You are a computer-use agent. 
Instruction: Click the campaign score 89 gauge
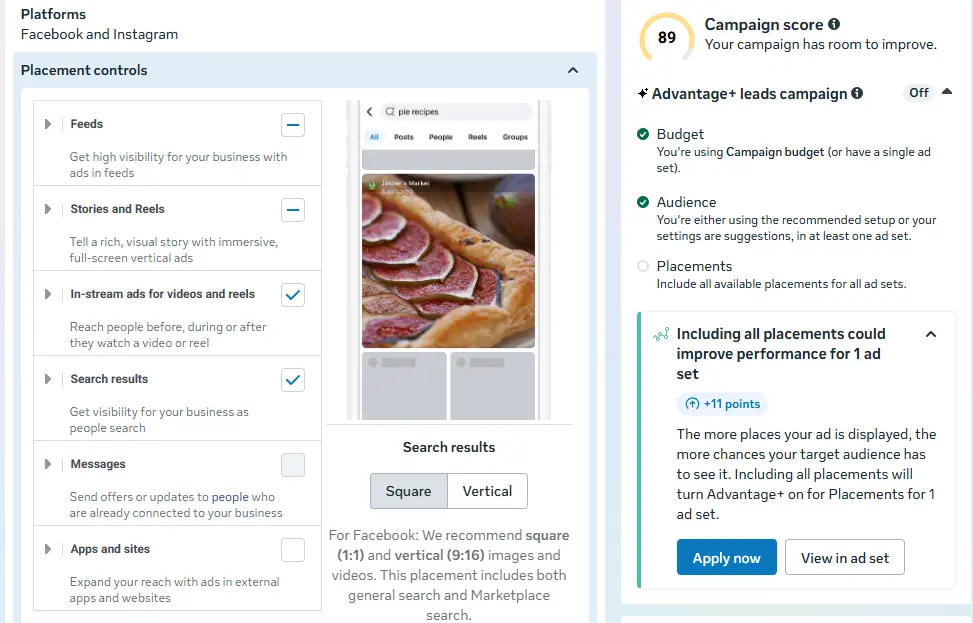[x=666, y=38]
